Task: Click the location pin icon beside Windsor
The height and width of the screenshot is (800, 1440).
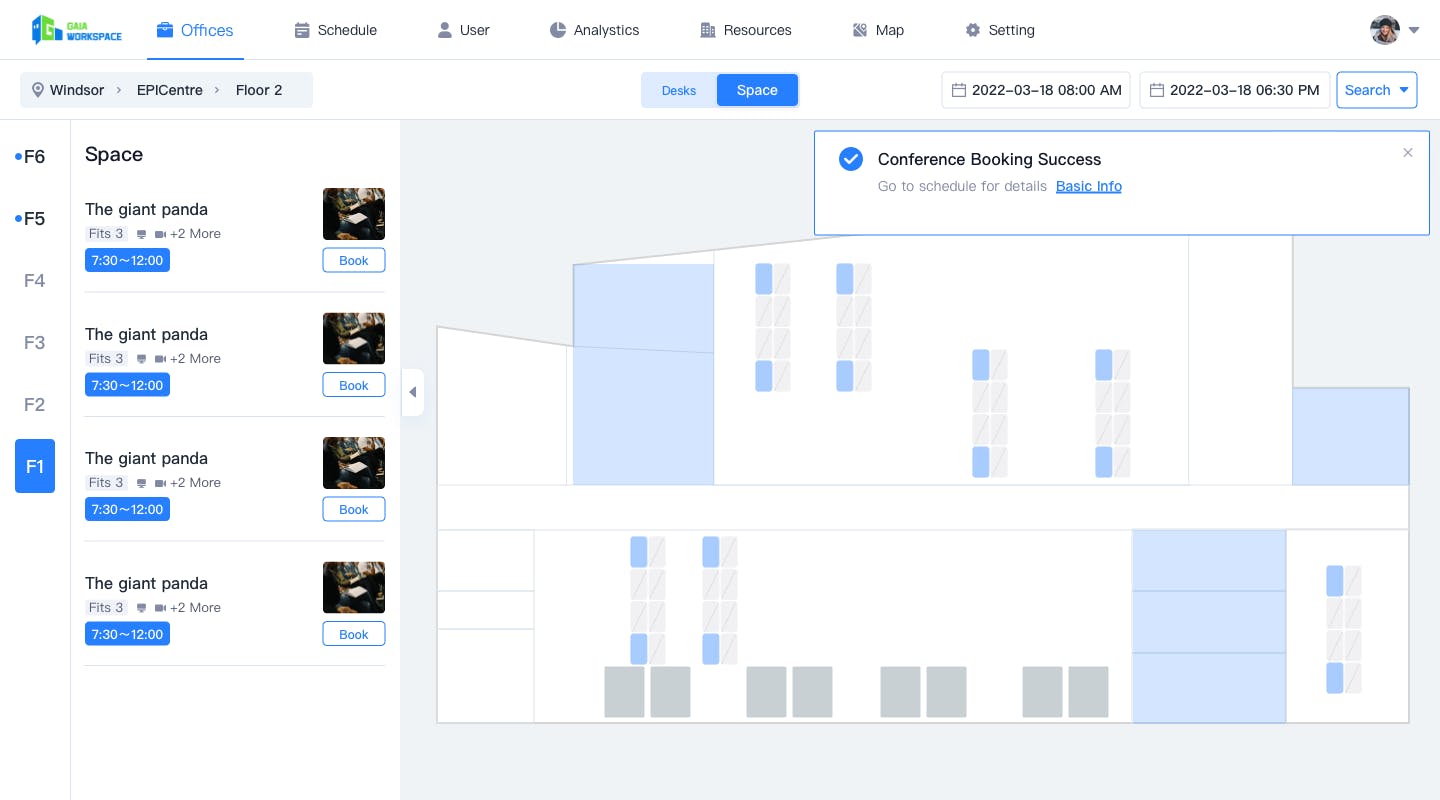Action: (x=38, y=90)
